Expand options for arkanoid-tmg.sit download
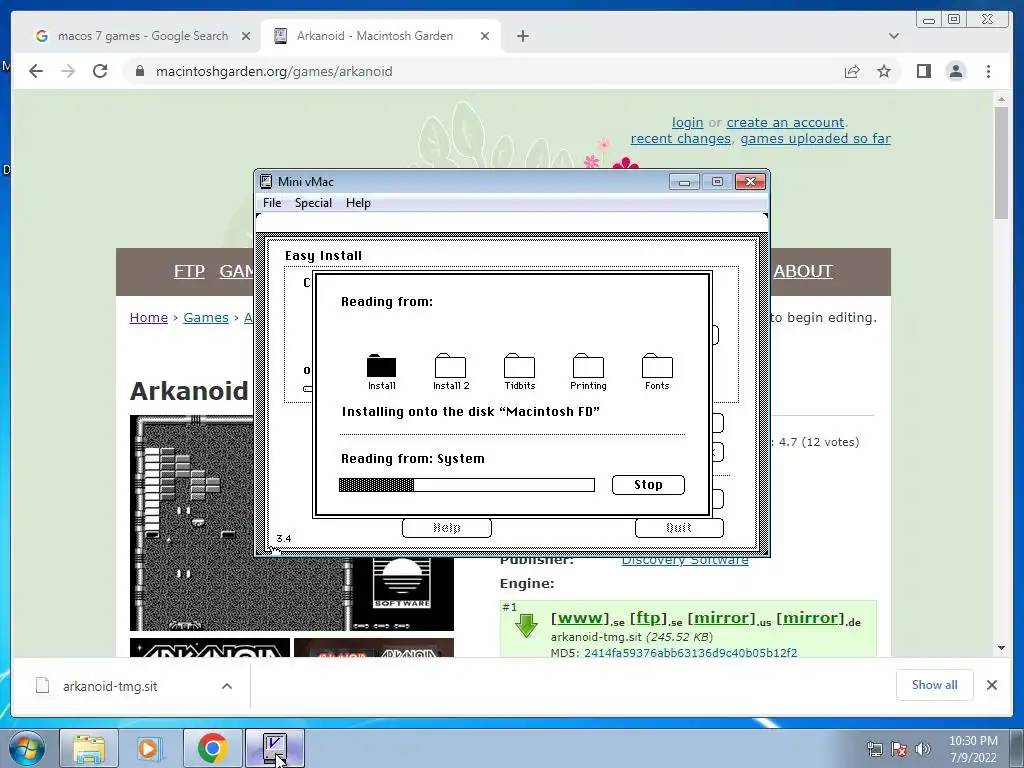Viewport: 1024px width, 768px height. pos(227,686)
